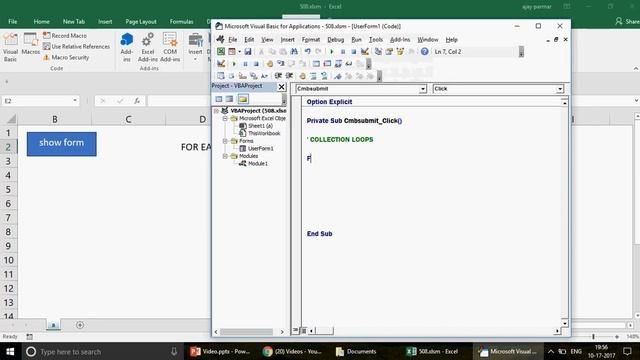Open the Insert UserForm dropdown arrow
The image size is (640, 360).
coord(239,51)
